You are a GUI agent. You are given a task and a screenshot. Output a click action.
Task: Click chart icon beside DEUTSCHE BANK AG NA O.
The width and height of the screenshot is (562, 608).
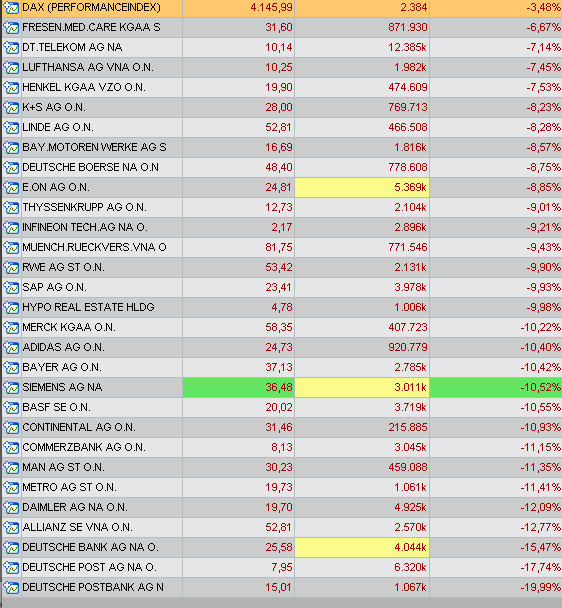12,548
